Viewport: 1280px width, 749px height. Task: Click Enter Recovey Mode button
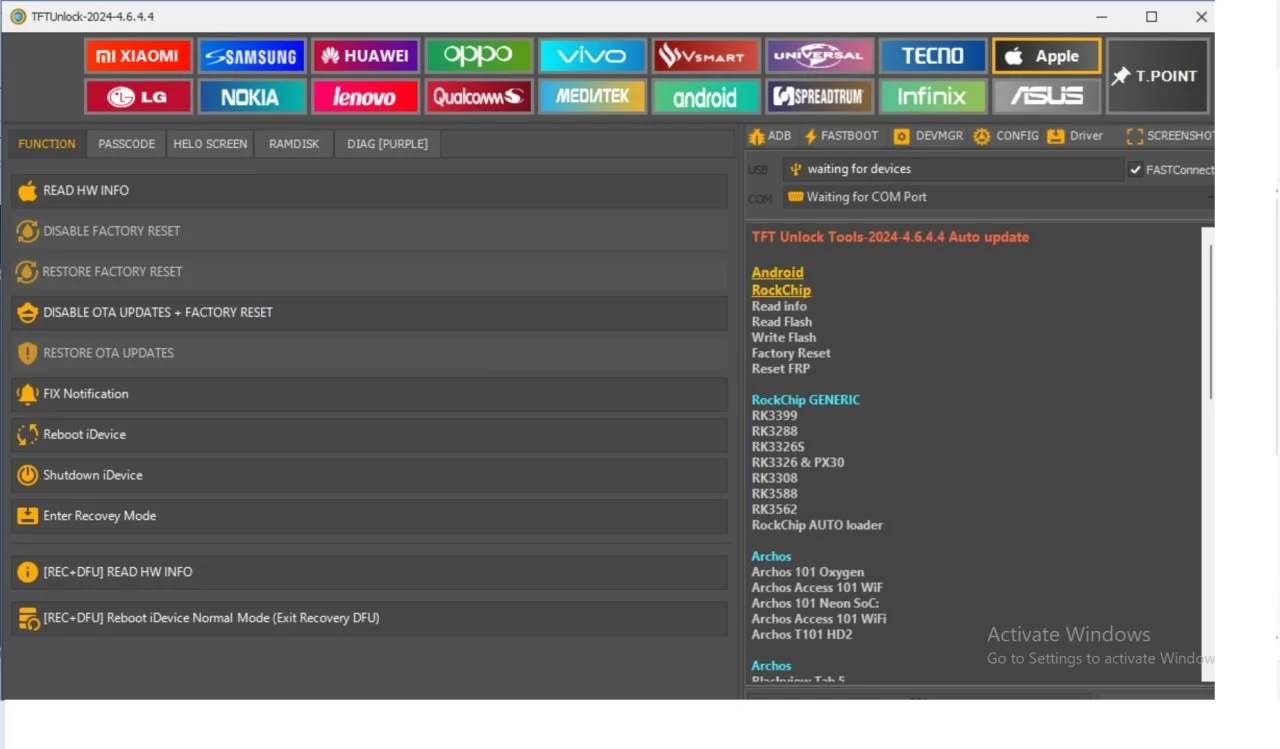[369, 516]
